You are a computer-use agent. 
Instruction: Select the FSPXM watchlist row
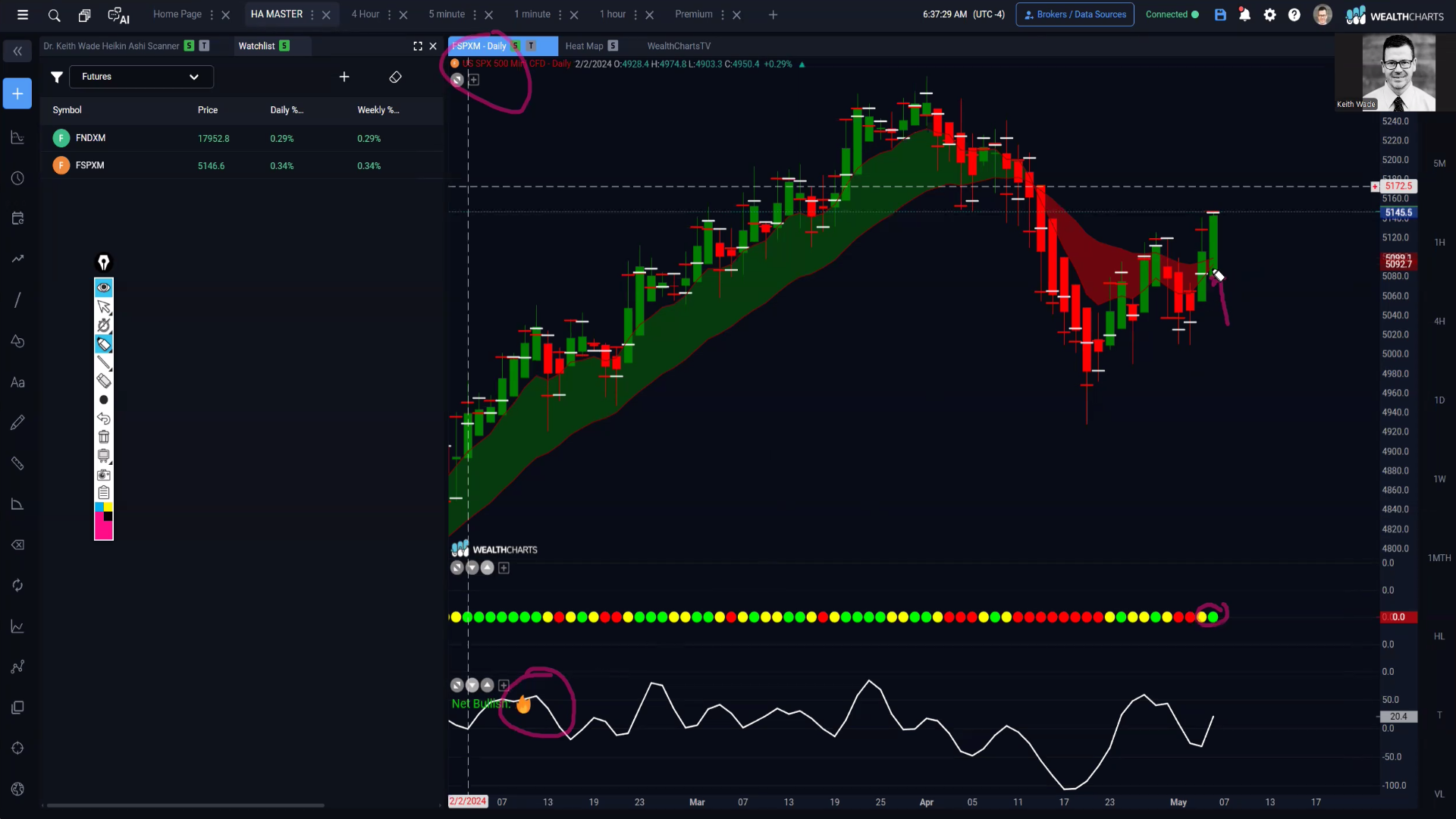tap(241, 165)
